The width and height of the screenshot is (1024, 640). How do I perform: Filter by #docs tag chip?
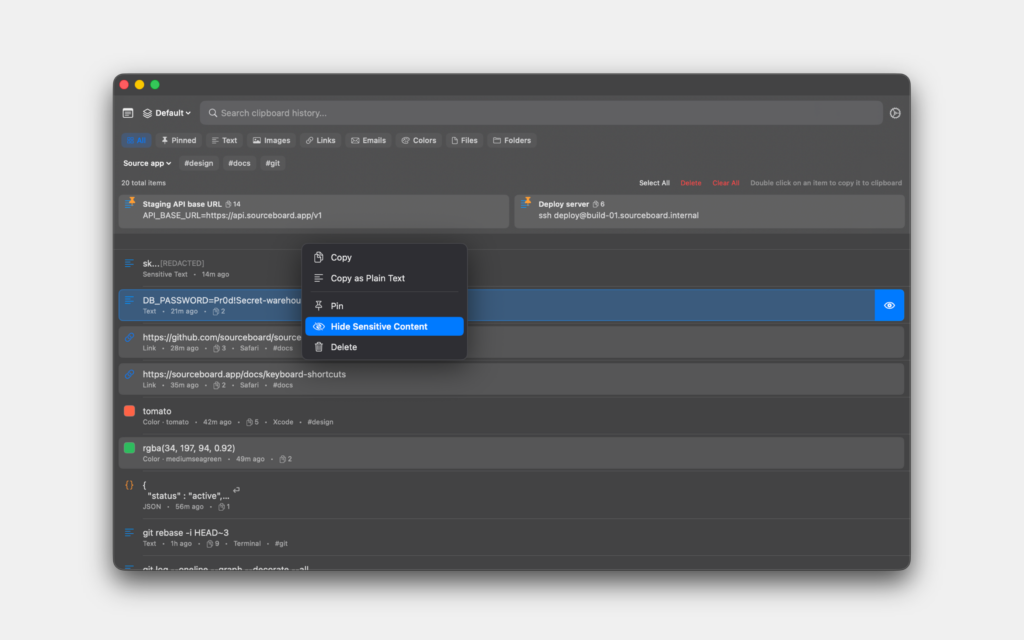(x=239, y=163)
